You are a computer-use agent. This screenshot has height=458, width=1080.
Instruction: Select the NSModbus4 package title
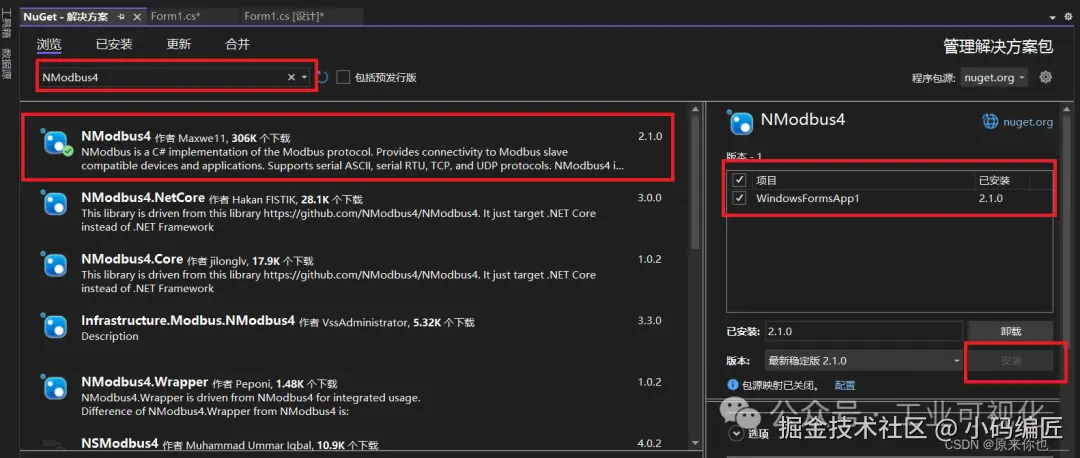[x=119, y=442]
